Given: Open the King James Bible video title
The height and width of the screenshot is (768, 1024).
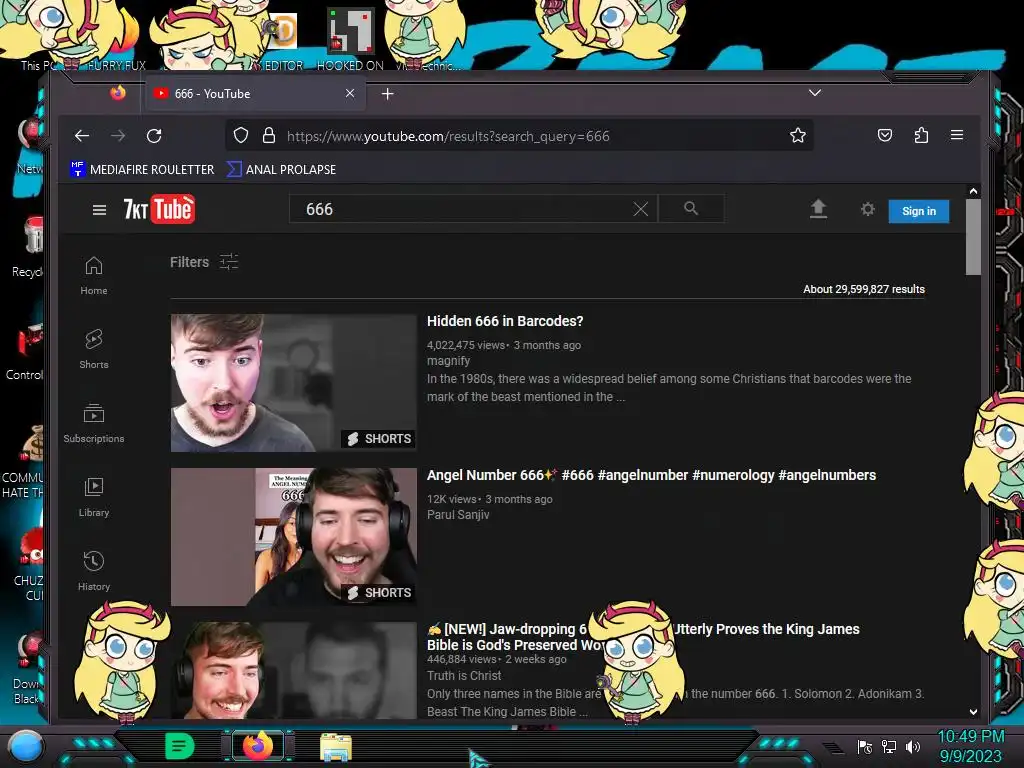Looking at the screenshot, I should coord(643,637).
